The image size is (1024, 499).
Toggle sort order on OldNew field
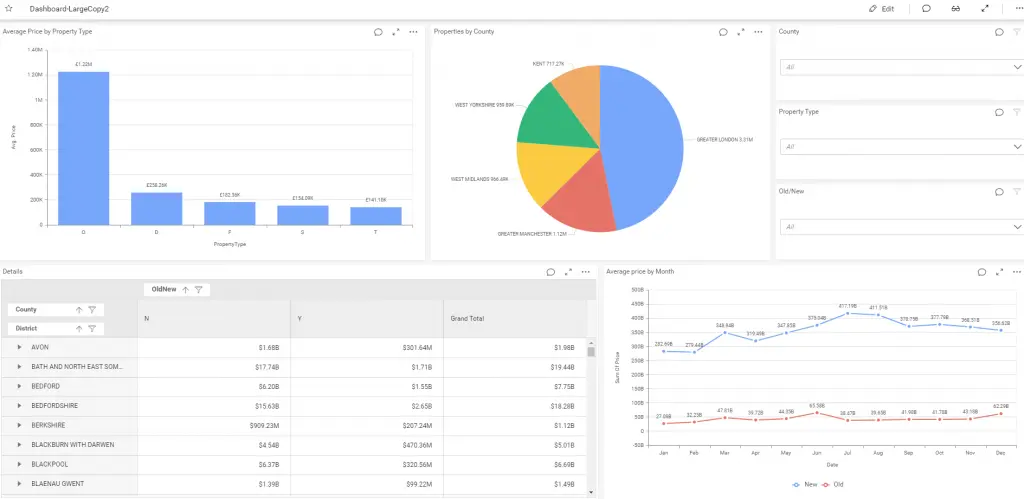pyautogui.click(x=185, y=290)
